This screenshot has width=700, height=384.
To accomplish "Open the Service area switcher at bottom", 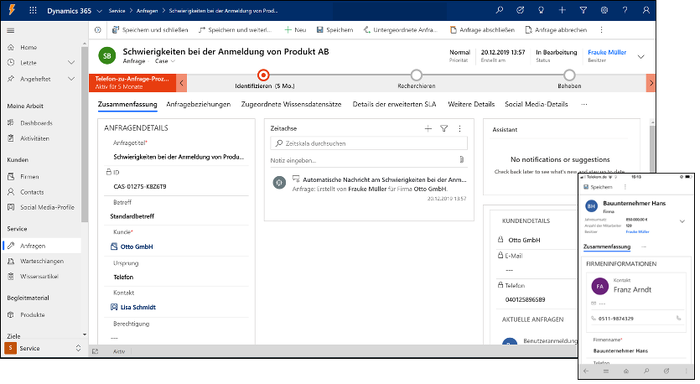I will click(43, 348).
